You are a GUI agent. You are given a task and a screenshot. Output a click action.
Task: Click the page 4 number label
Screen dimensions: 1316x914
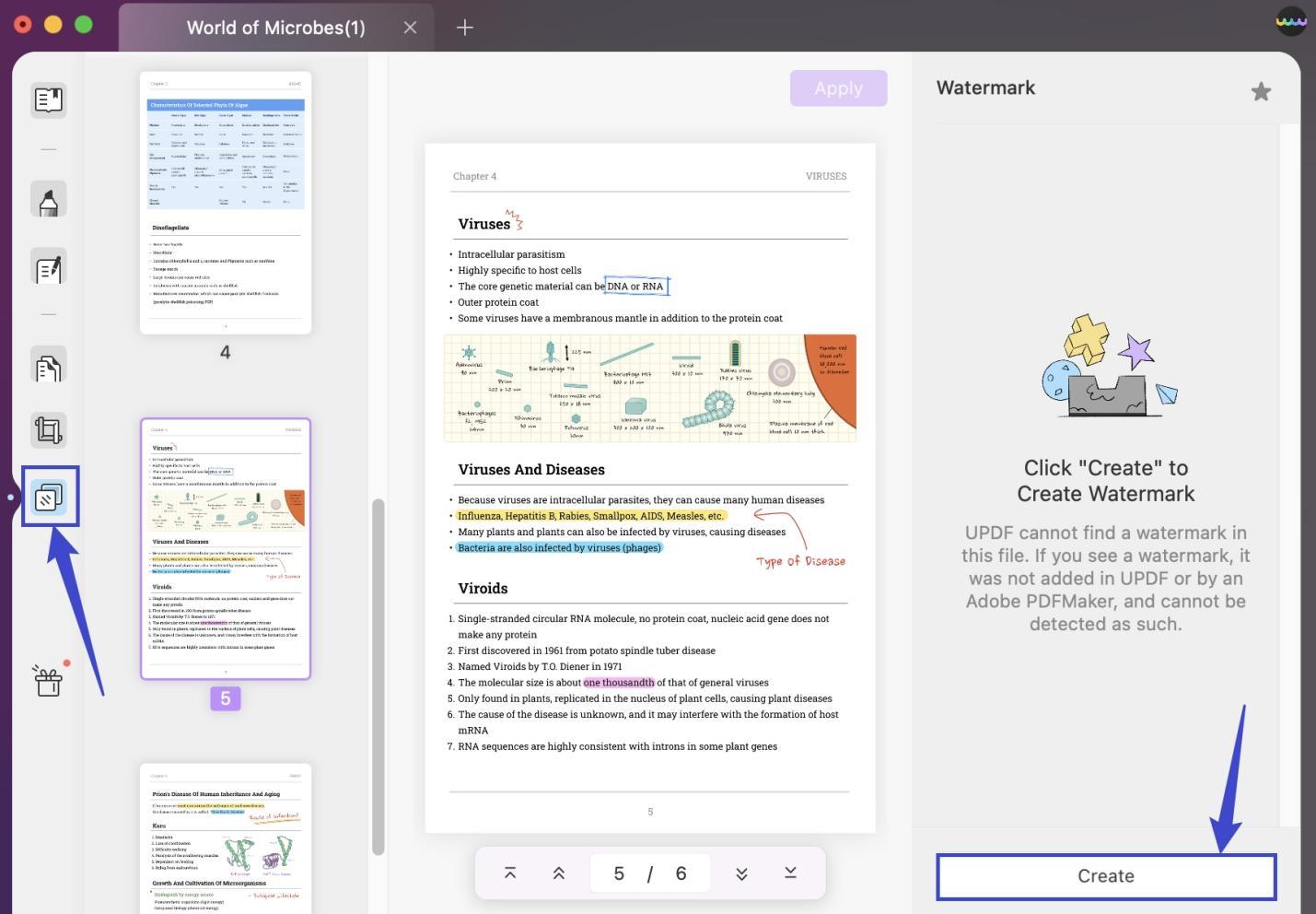click(x=225, y=352)
